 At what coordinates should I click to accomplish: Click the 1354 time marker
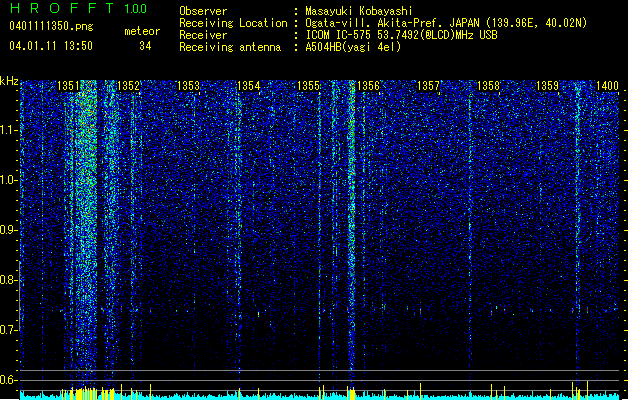pyautogui.click(x=248, y=85)
